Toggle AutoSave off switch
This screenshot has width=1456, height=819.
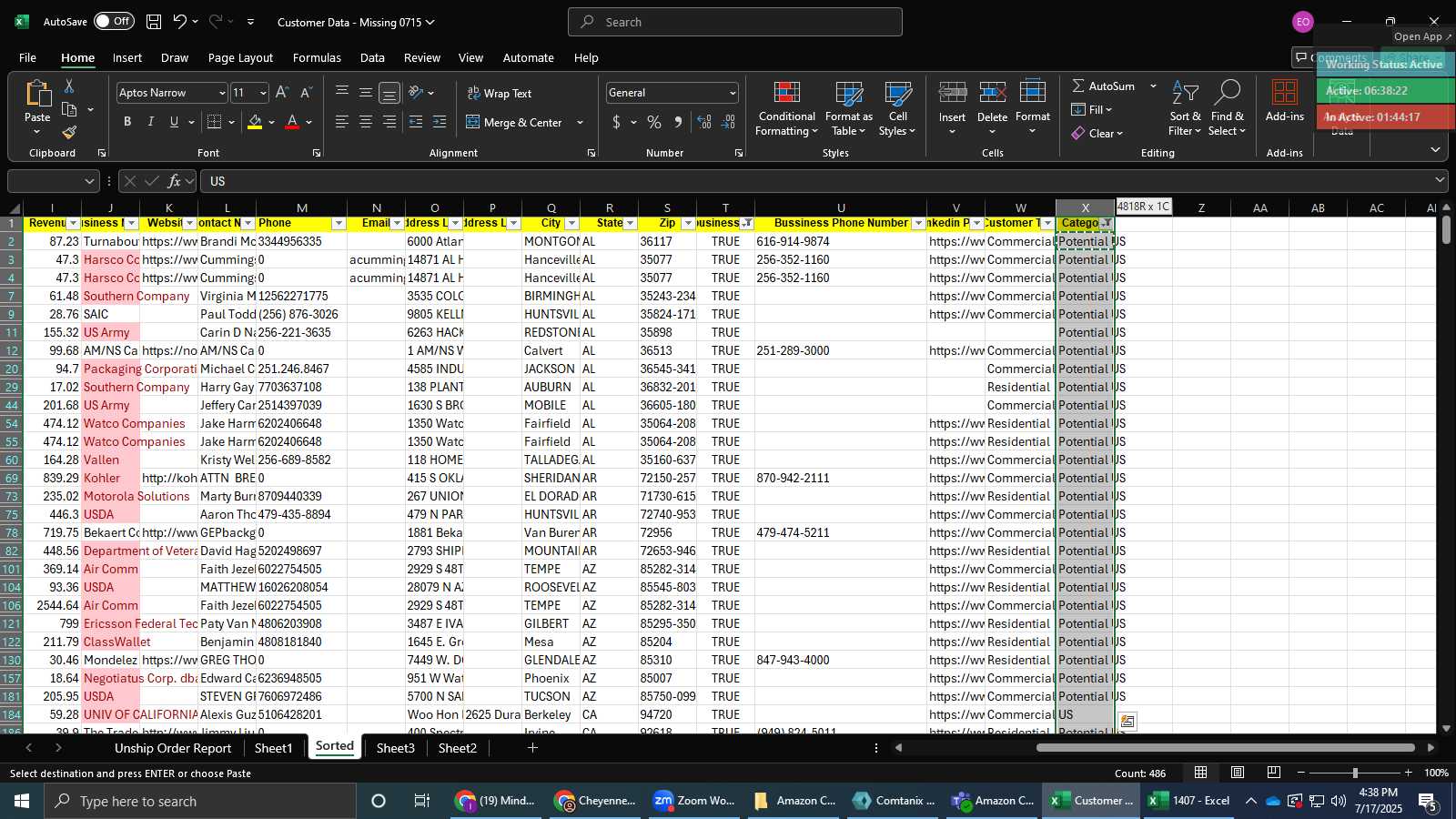point(114,22)
